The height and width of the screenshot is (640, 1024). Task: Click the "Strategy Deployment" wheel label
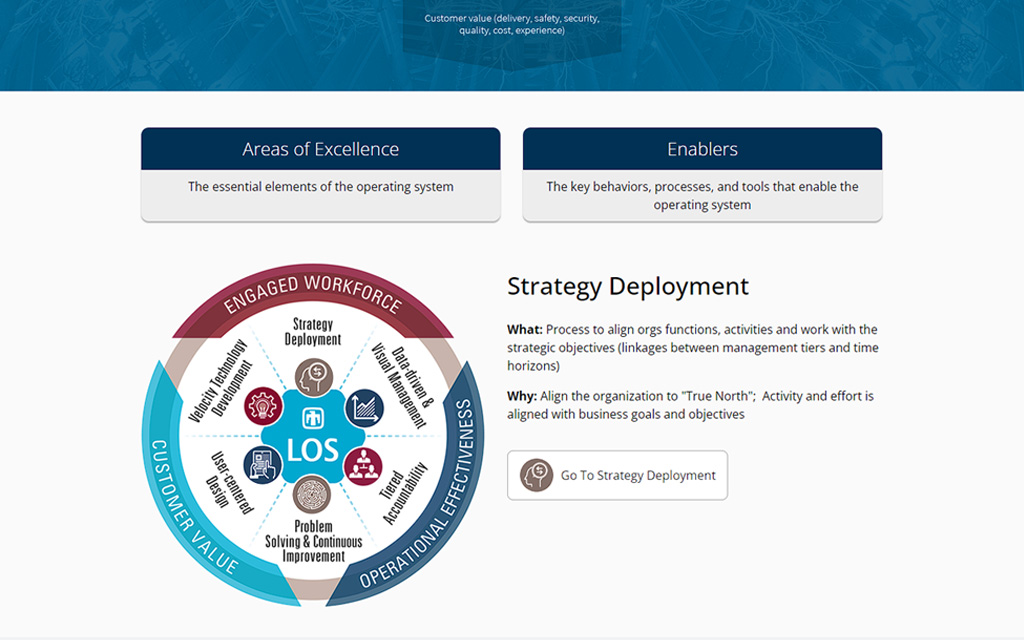[313, 332]
